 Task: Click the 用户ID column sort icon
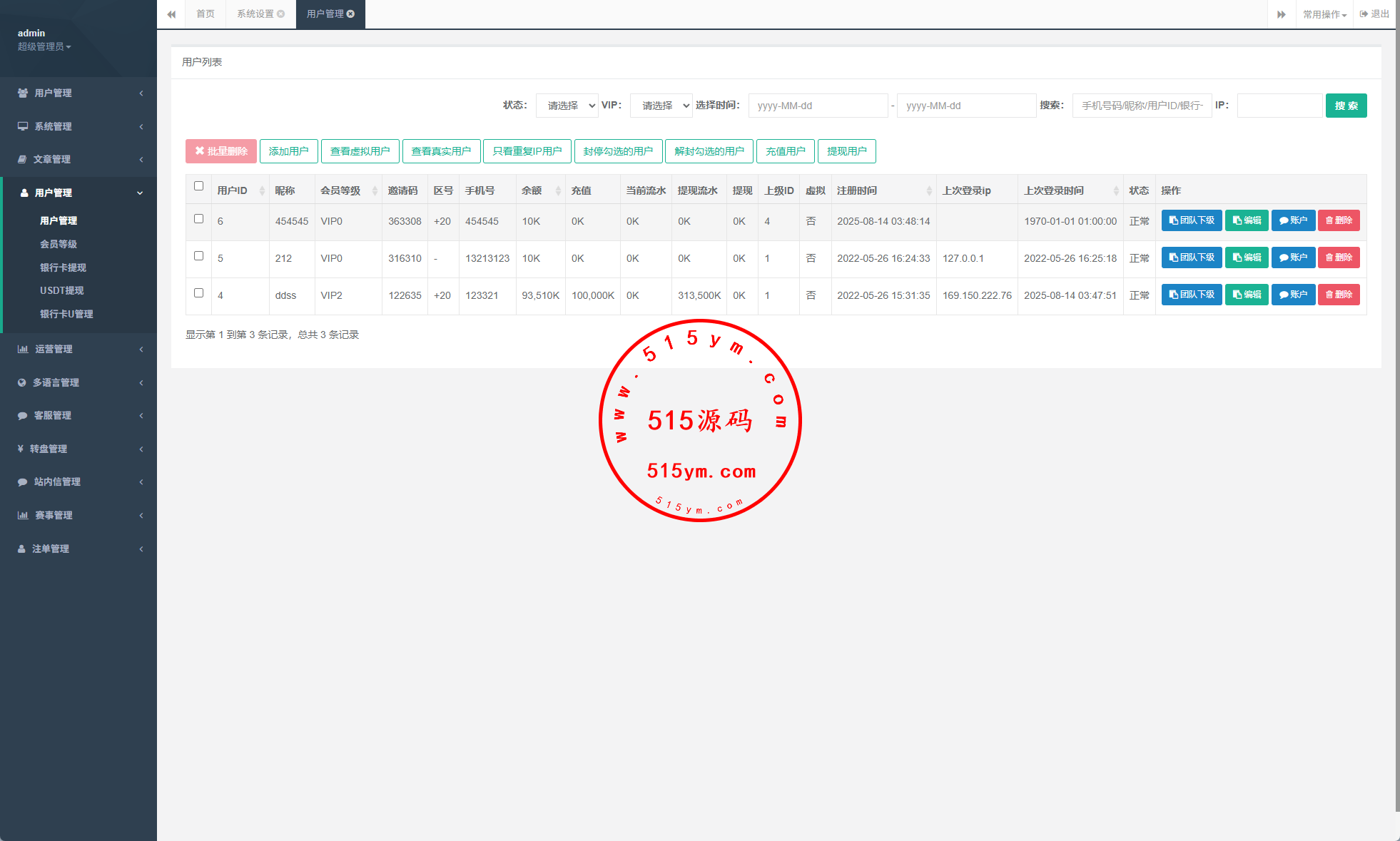(262, 190)
